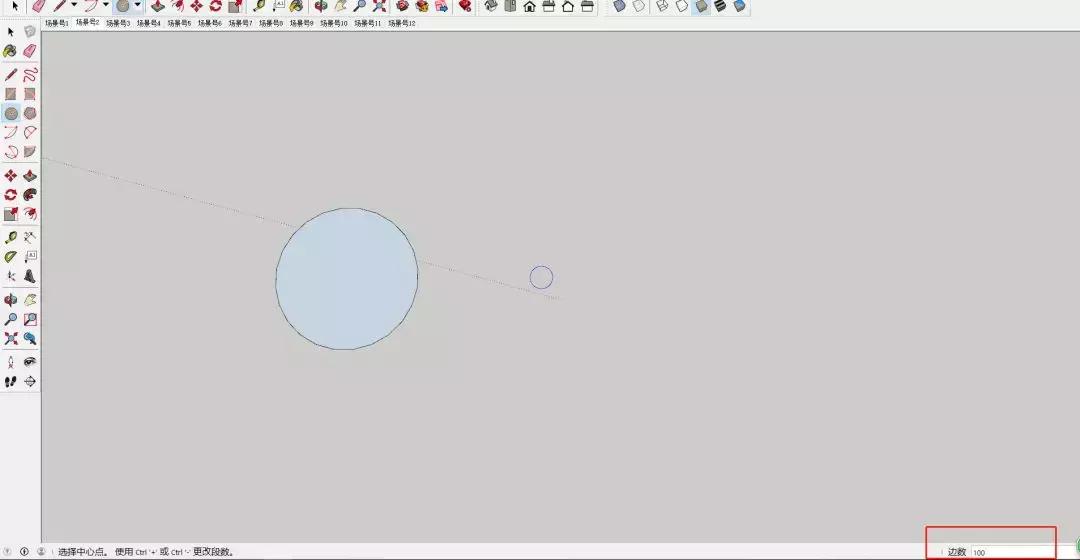Switch to Shaded face style
Screen dimensions: 1080x560
700,6
